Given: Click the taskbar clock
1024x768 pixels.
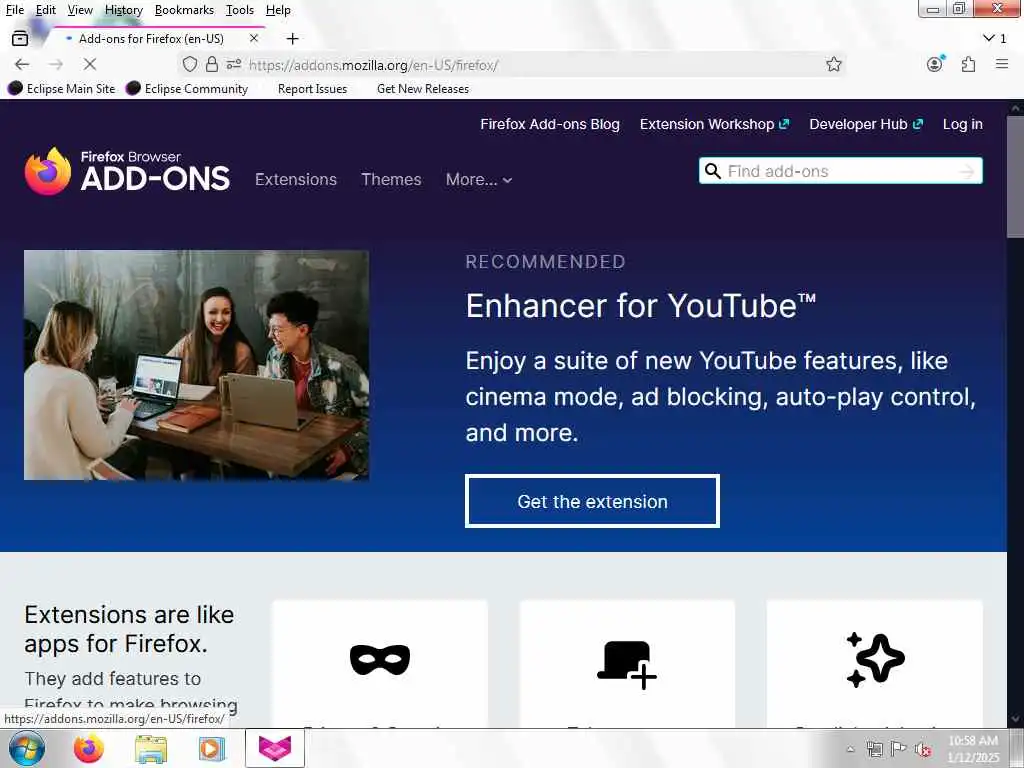Looking at the screenshot, I should (x=973, y=749).
